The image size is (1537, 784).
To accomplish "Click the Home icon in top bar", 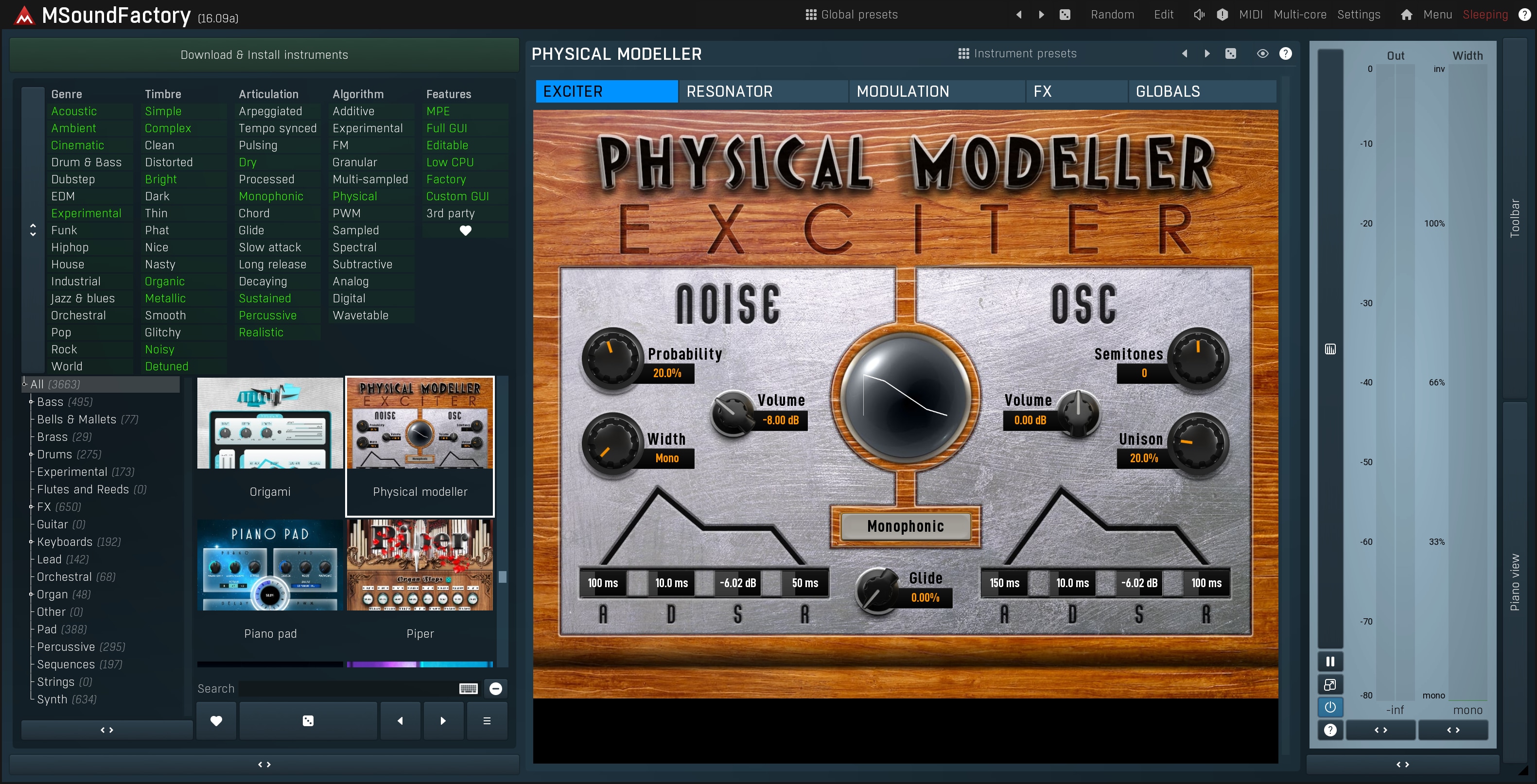I will [1406, 14].
